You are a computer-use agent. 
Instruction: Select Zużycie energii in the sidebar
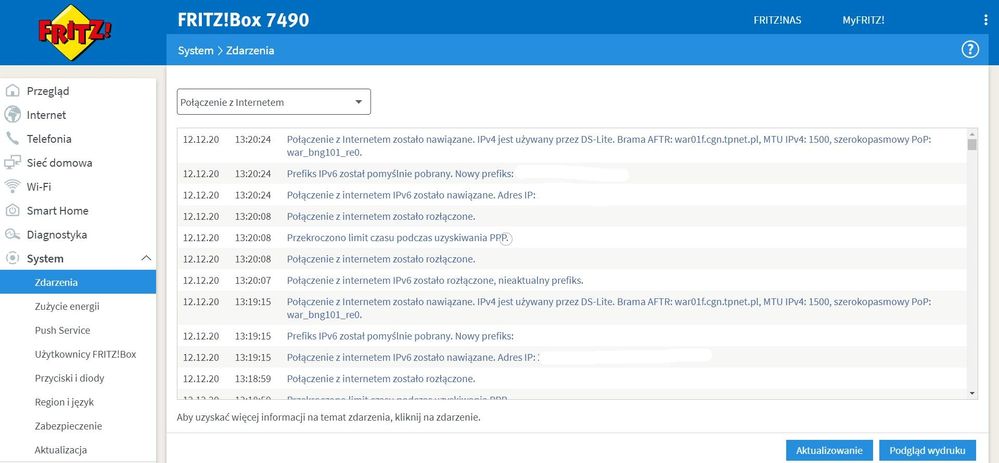click(67, 306)
